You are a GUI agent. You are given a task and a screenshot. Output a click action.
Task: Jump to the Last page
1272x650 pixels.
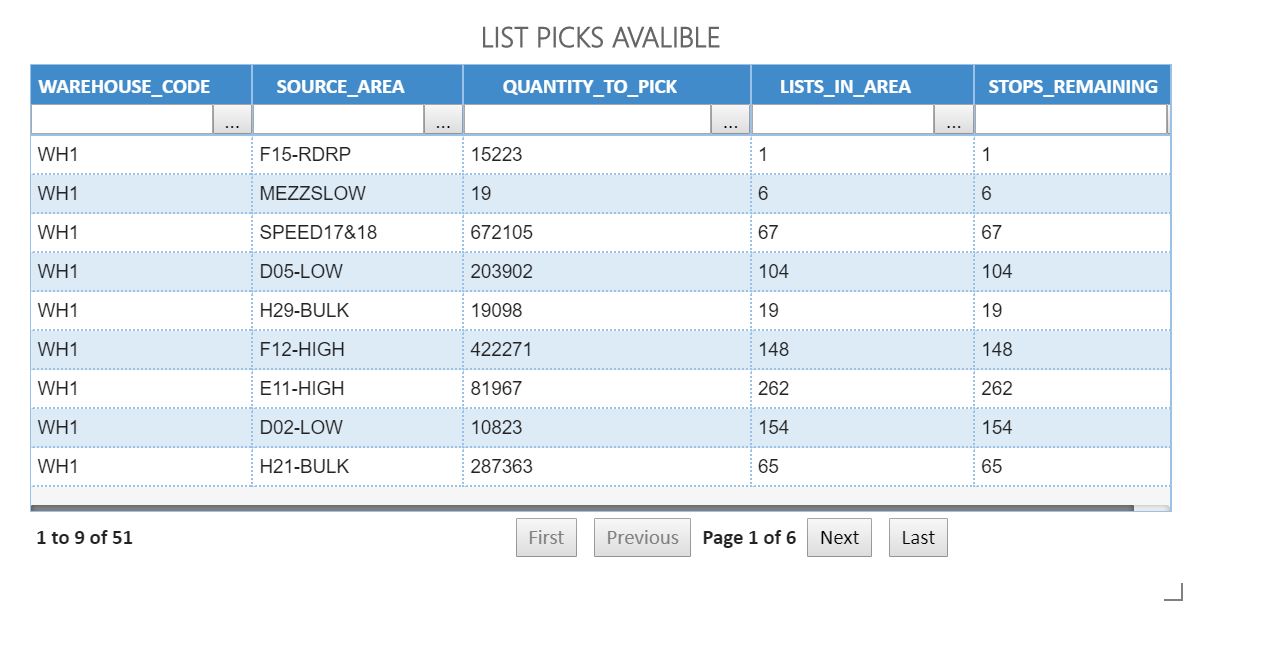tap(917, 537)
